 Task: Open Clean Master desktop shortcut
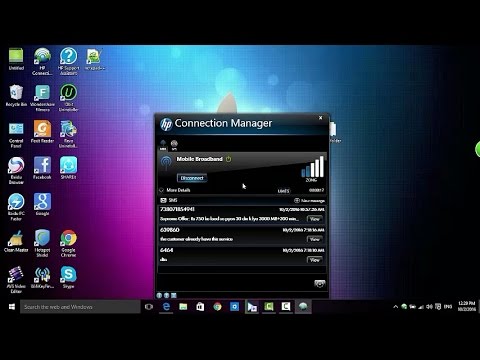pyautogui.click(x=16, y=241)
